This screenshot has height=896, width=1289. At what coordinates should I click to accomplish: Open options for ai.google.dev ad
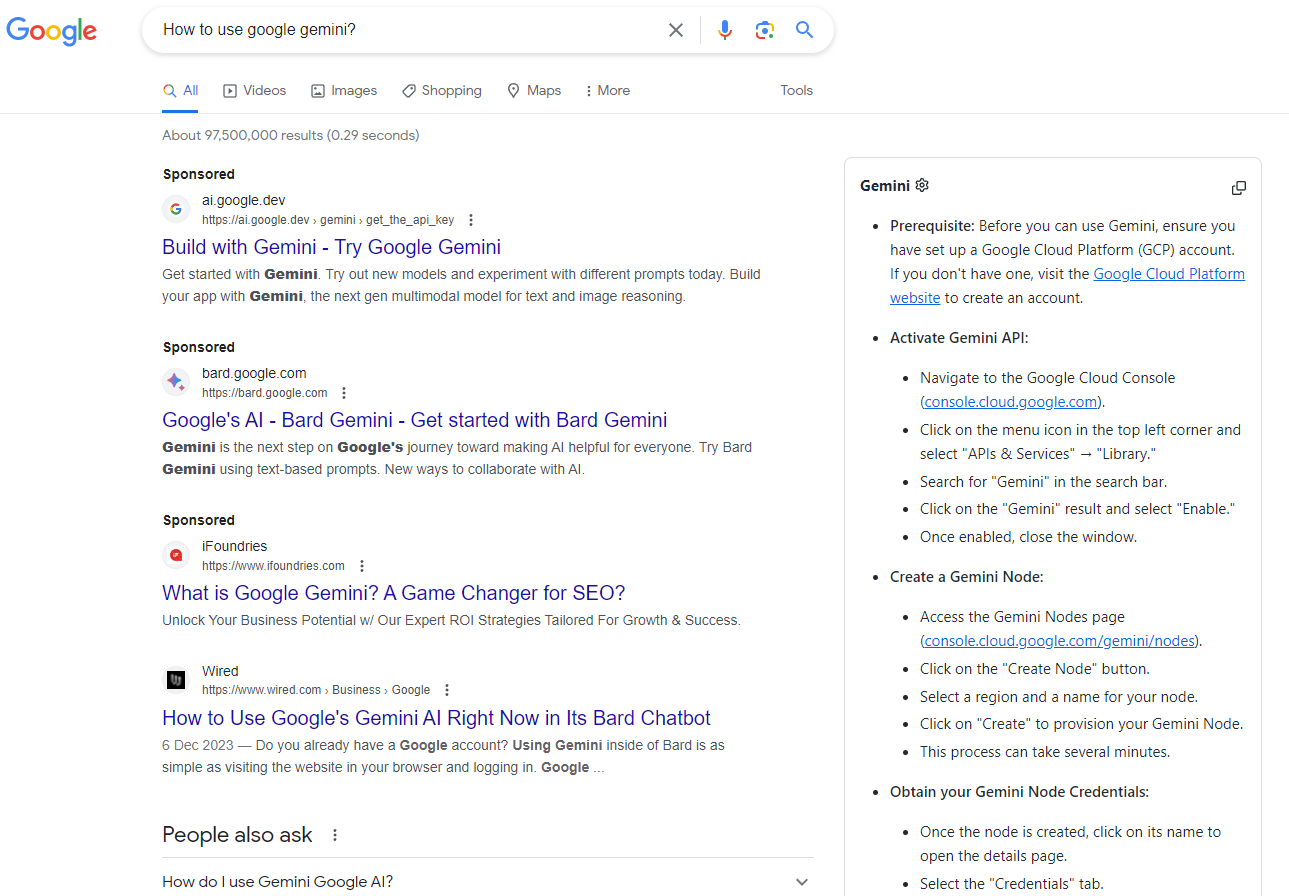point(471,220)
